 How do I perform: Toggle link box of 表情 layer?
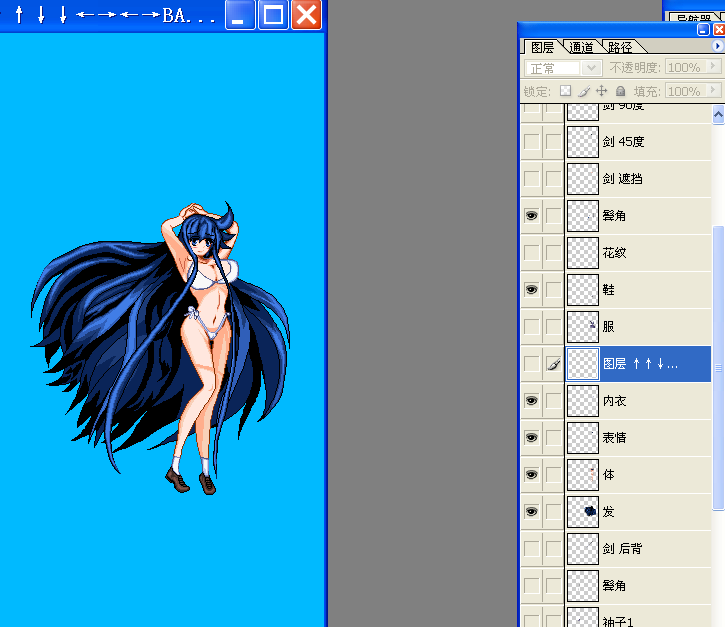point(554,438)
